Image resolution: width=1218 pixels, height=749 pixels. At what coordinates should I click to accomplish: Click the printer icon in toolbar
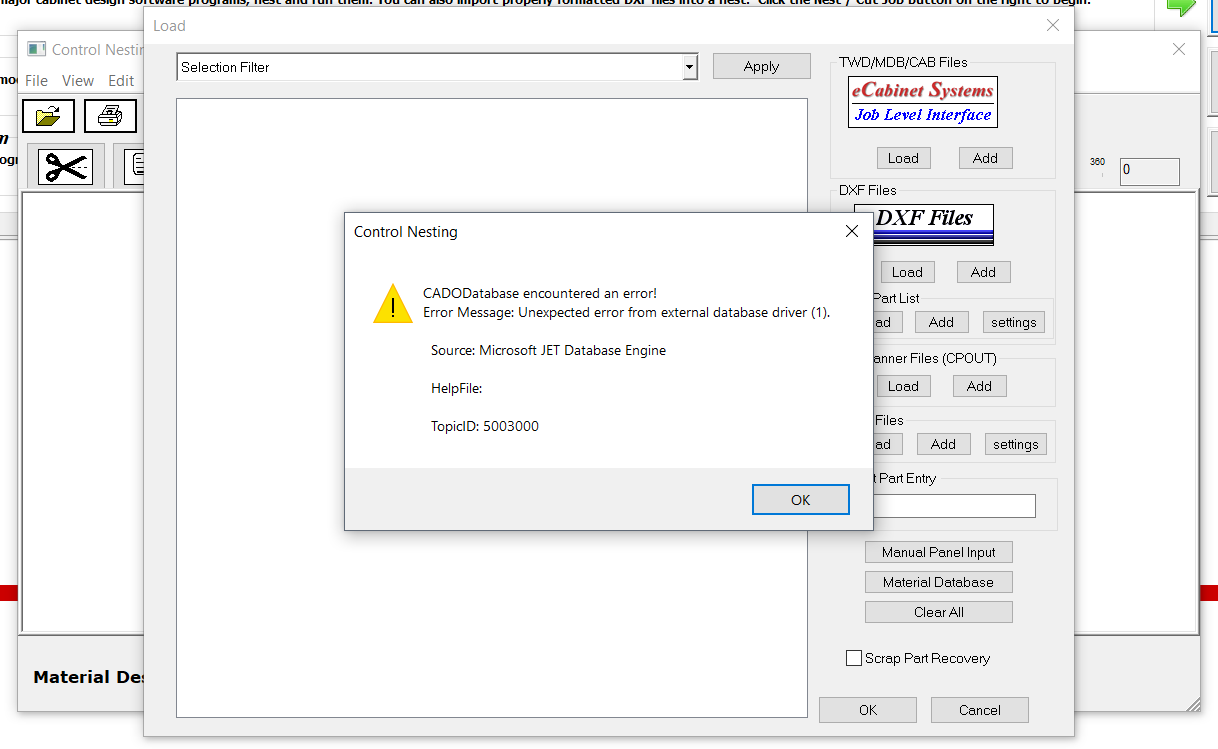110,116
